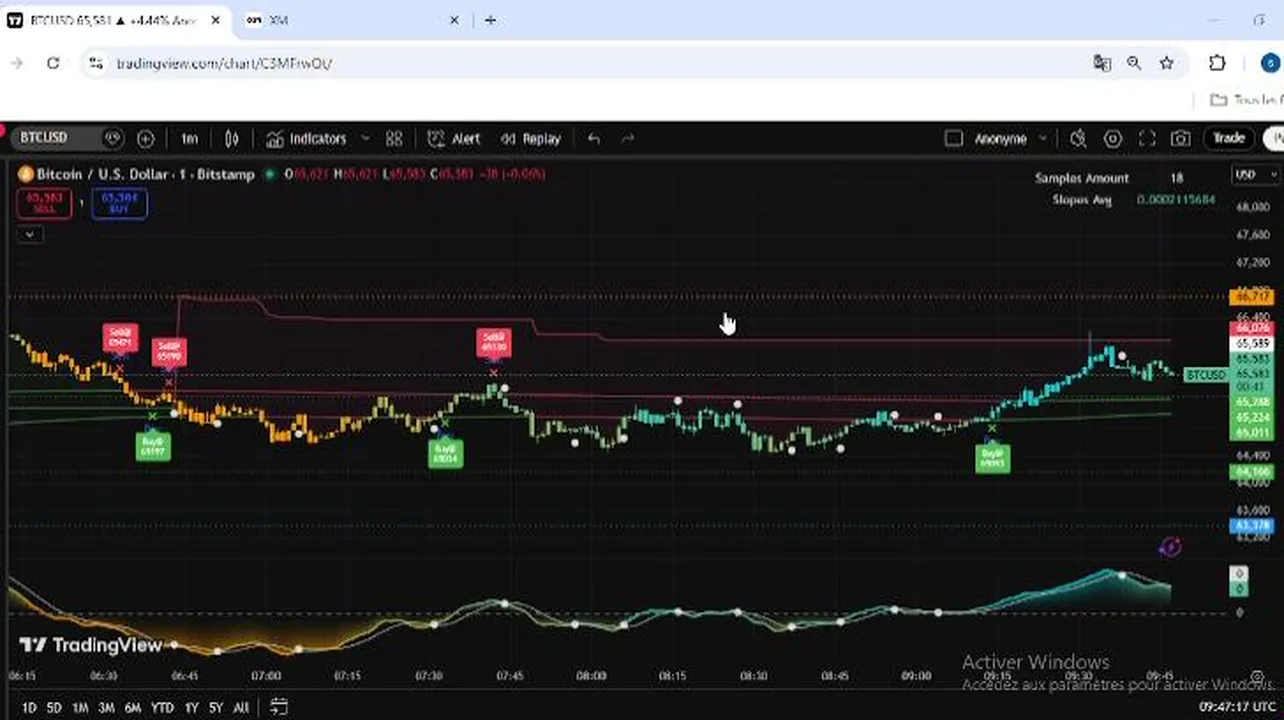Click the browser forward arrow
The width and height of the screenshot is (1284, 720).
click(16, 63)
